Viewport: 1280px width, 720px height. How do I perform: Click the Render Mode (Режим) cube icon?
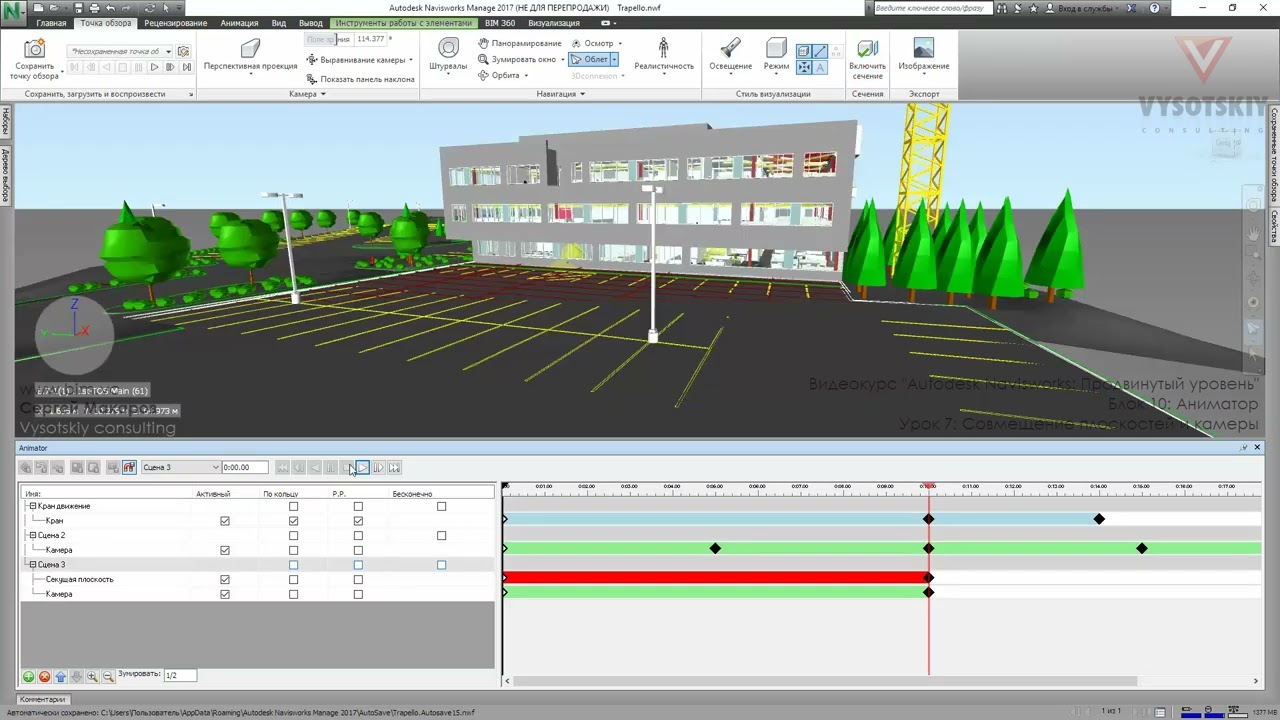click(776, 48)
